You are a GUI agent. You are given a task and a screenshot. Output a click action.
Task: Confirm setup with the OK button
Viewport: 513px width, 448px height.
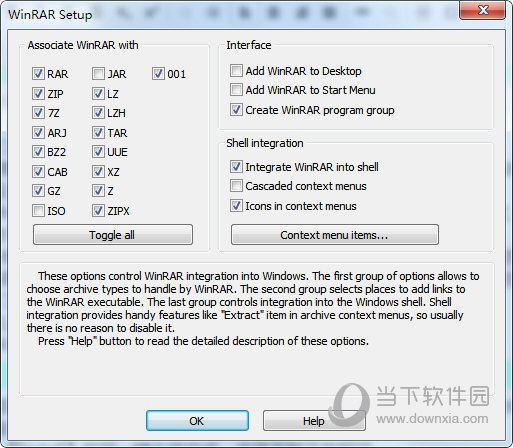197,421
